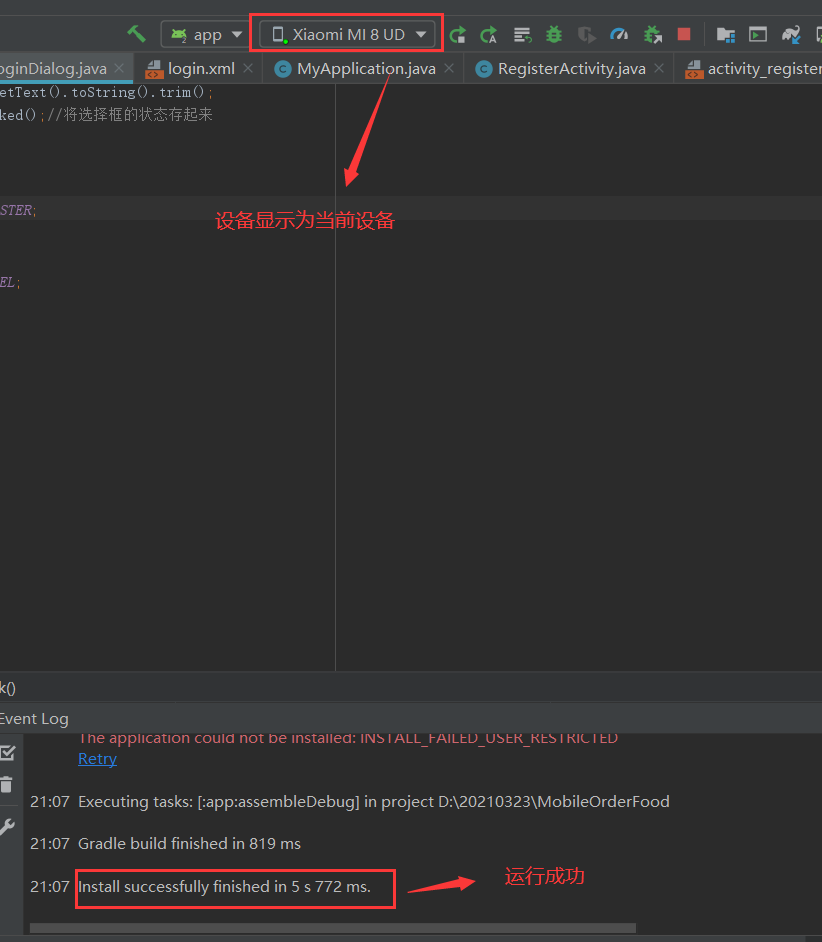This screenshot has height=942, width=822.
Task: Stop the running app with the red square
Action: coord(684,33)
